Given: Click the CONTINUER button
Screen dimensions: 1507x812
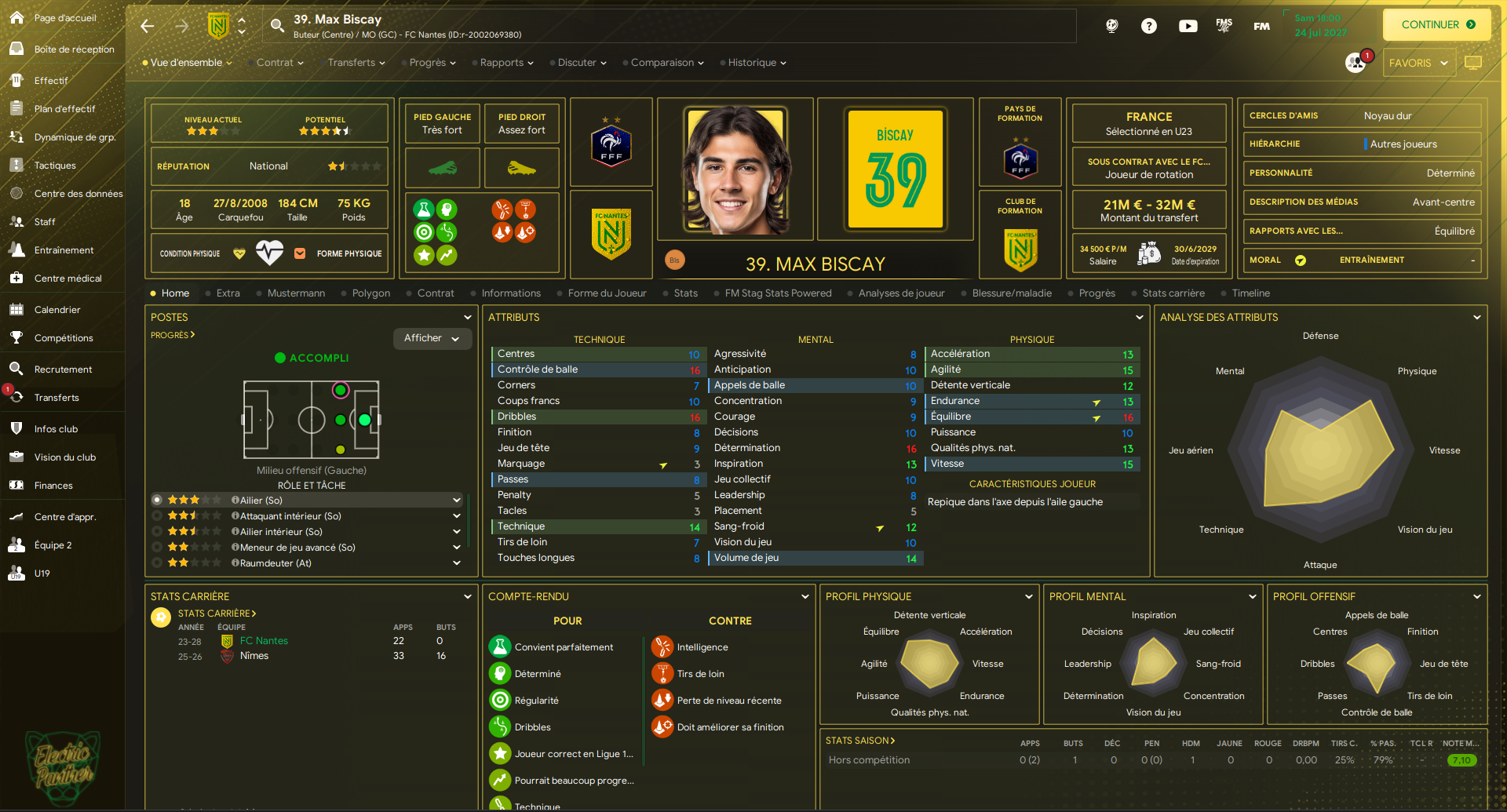Looking at the screenshot, I should [x=1437, y=24].
